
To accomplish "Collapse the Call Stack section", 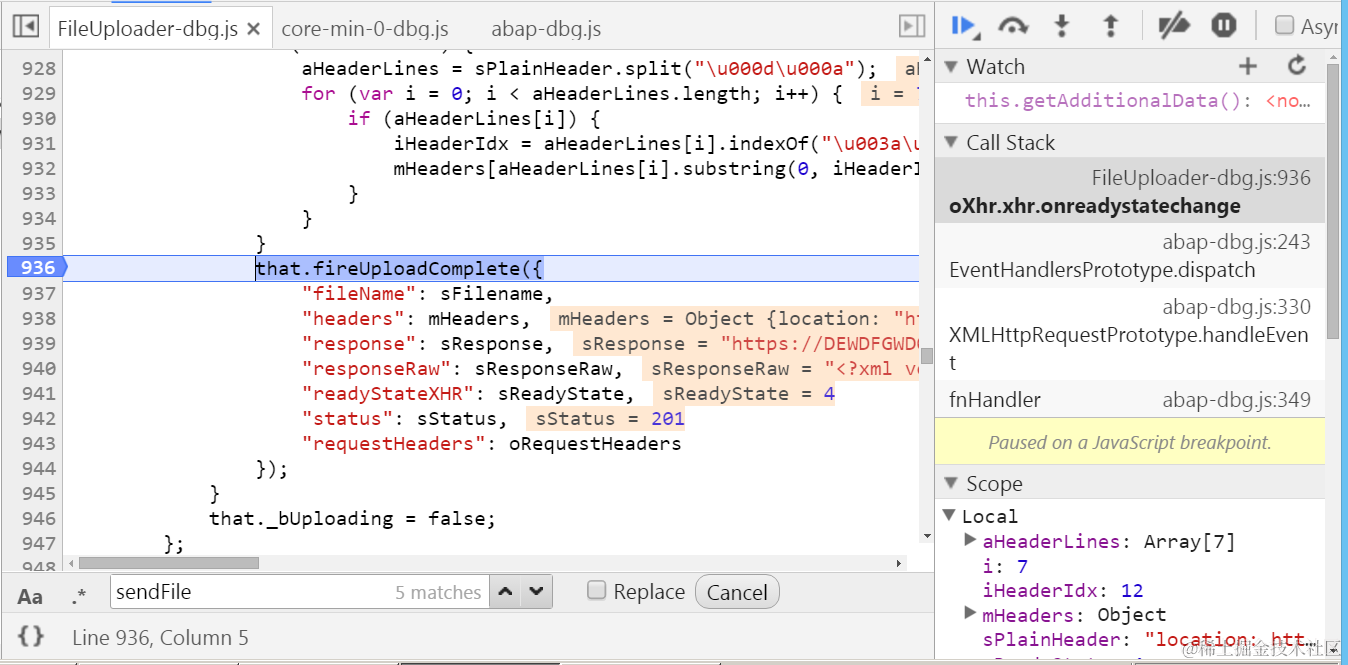I will coord(951,142).
